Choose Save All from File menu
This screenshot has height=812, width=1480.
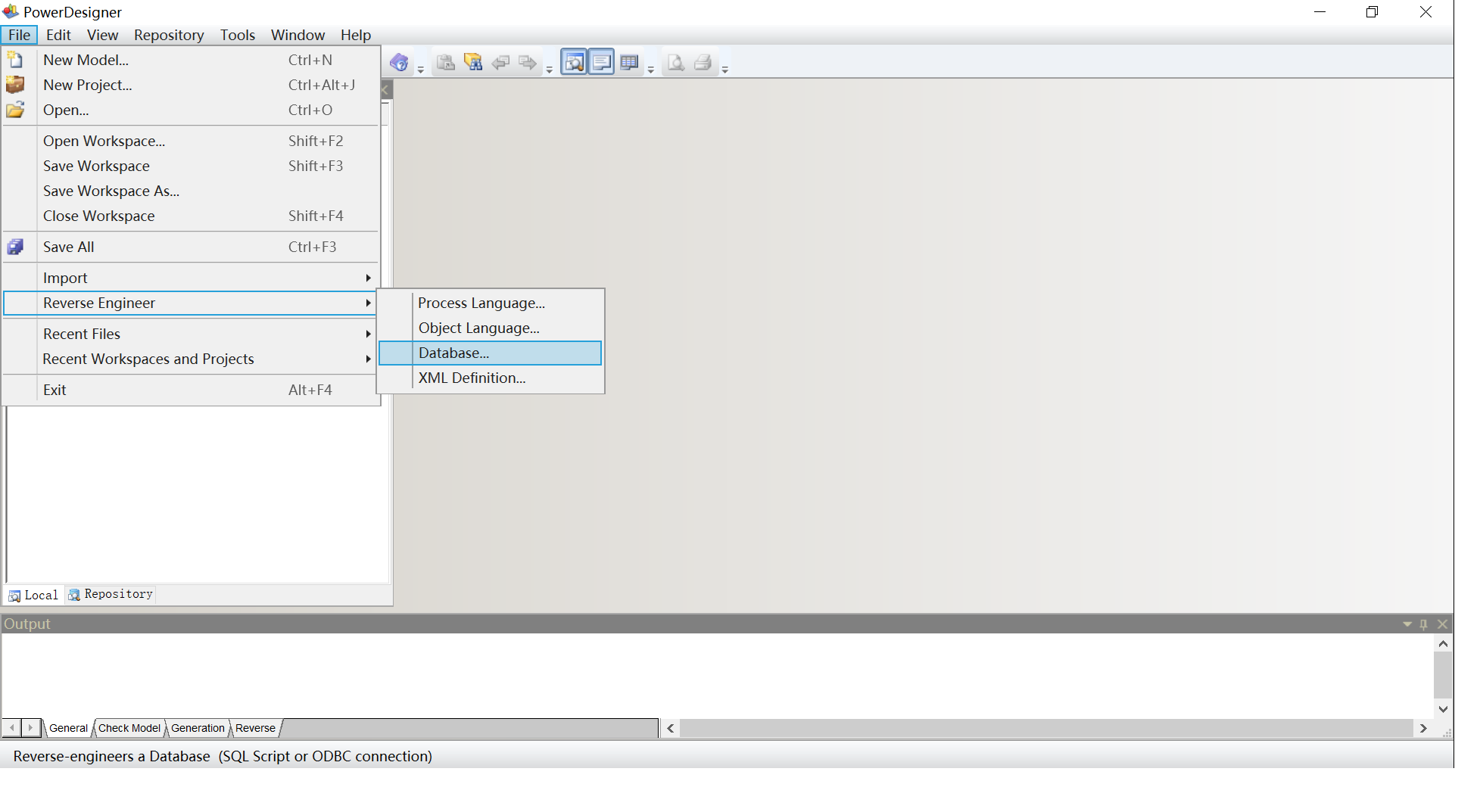tap(191, 247)
